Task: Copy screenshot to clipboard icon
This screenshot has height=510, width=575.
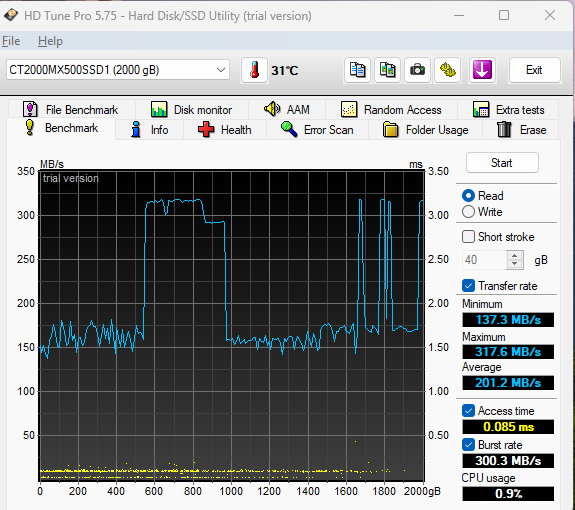Action: tap(387, 70)
